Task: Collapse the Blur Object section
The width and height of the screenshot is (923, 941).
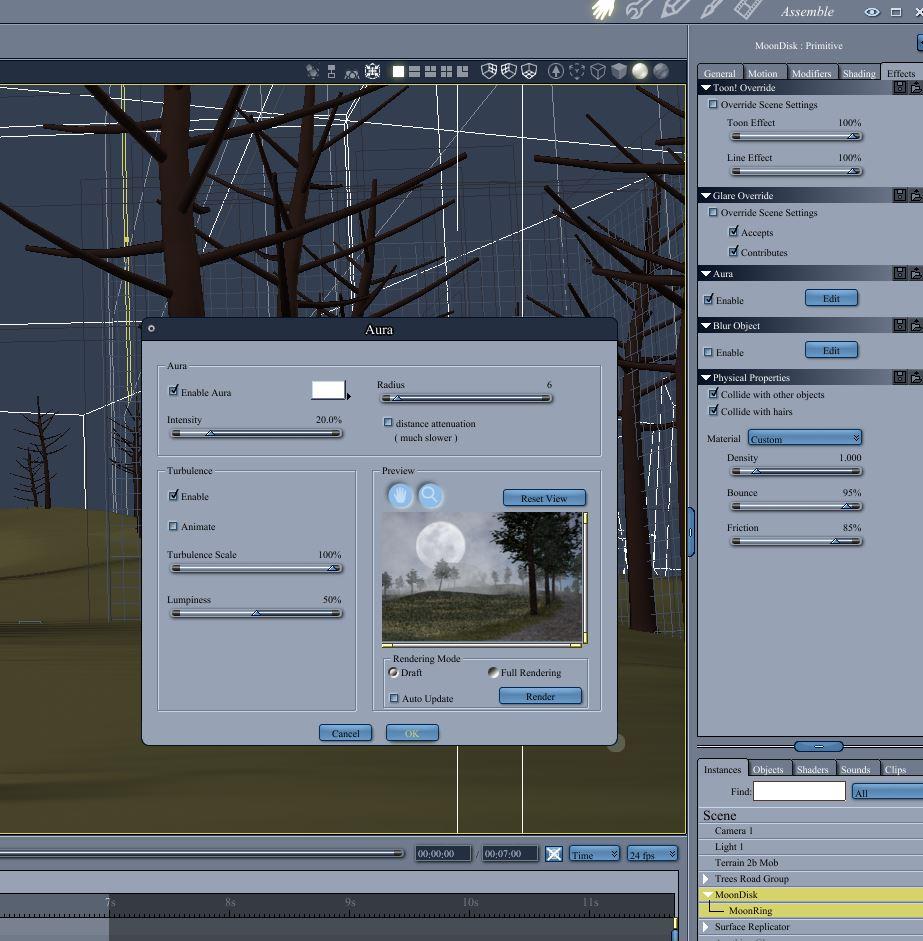Action: click(706, 326)
